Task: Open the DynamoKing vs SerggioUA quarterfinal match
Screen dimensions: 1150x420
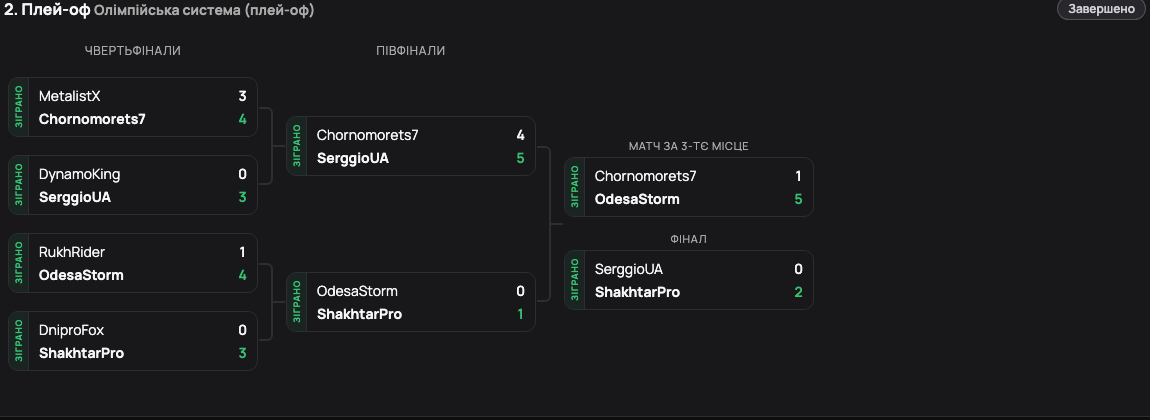Action: click(x=133, y=185)
